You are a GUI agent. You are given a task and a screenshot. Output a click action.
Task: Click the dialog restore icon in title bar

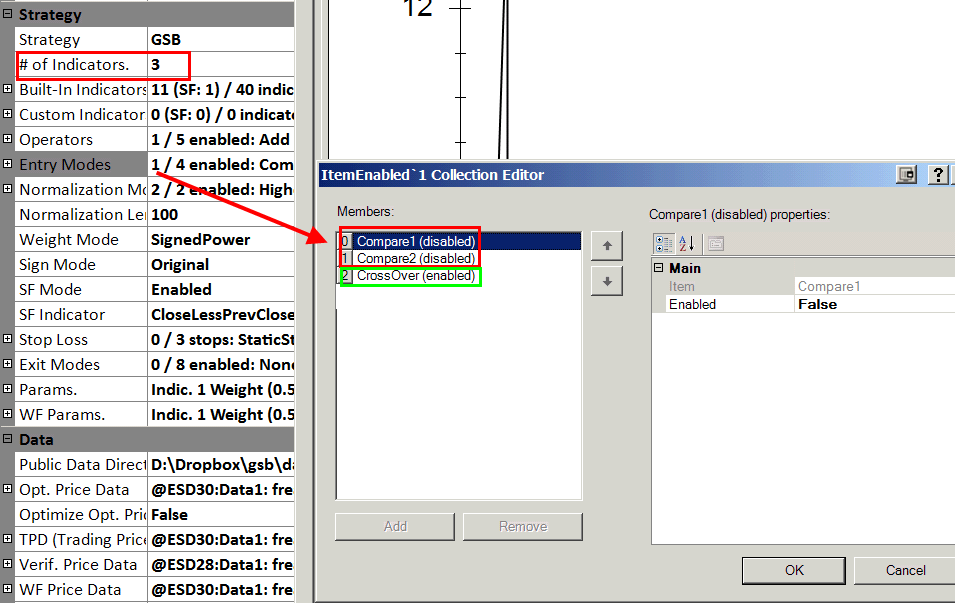[907, 175]
